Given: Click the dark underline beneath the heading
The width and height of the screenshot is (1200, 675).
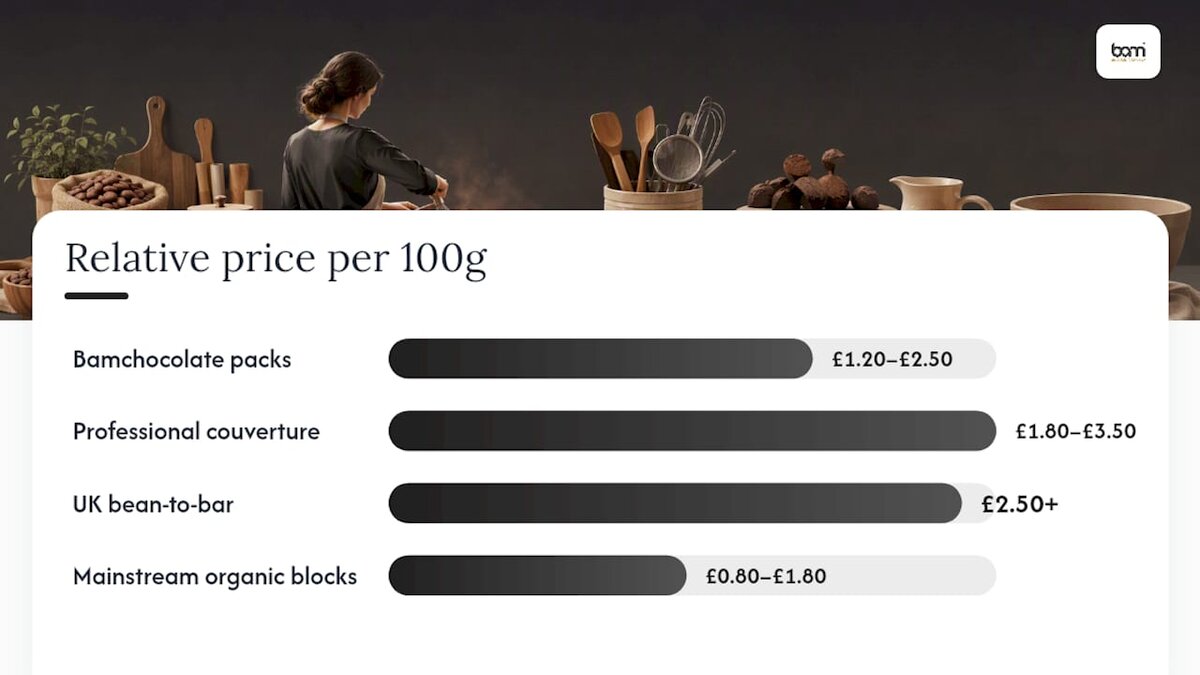Looking at the screenshot, I should click(x=97, y=296).
